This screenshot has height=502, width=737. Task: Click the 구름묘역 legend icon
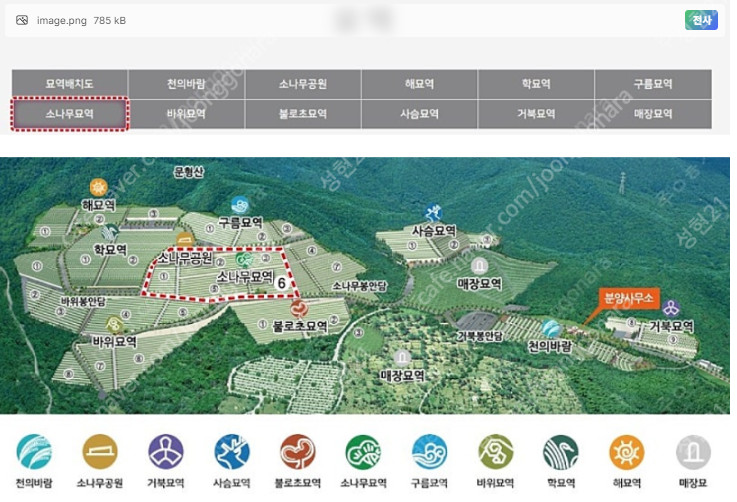tap(430, 452)
